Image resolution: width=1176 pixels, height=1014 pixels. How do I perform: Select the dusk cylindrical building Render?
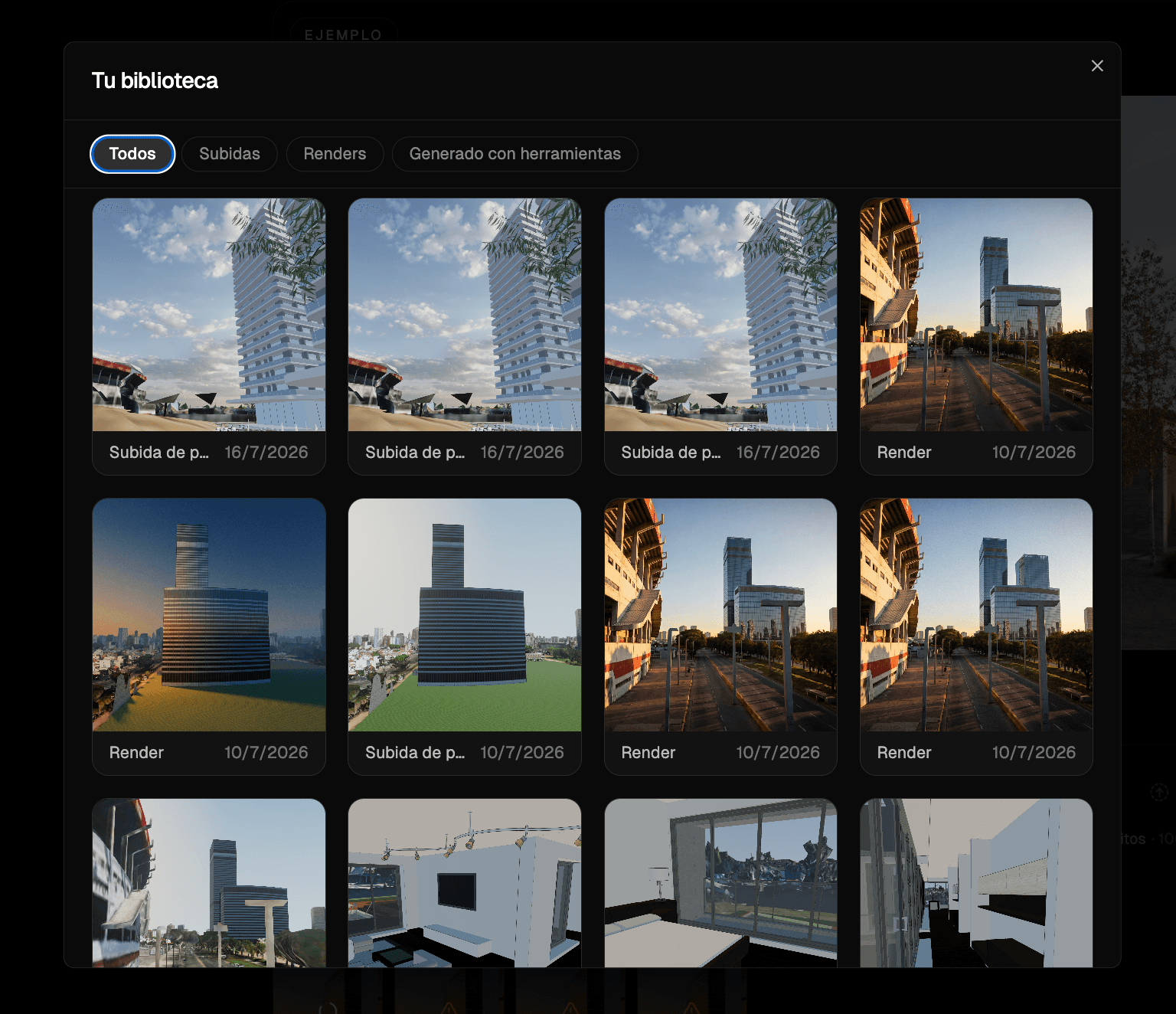(x=209, y=637)
